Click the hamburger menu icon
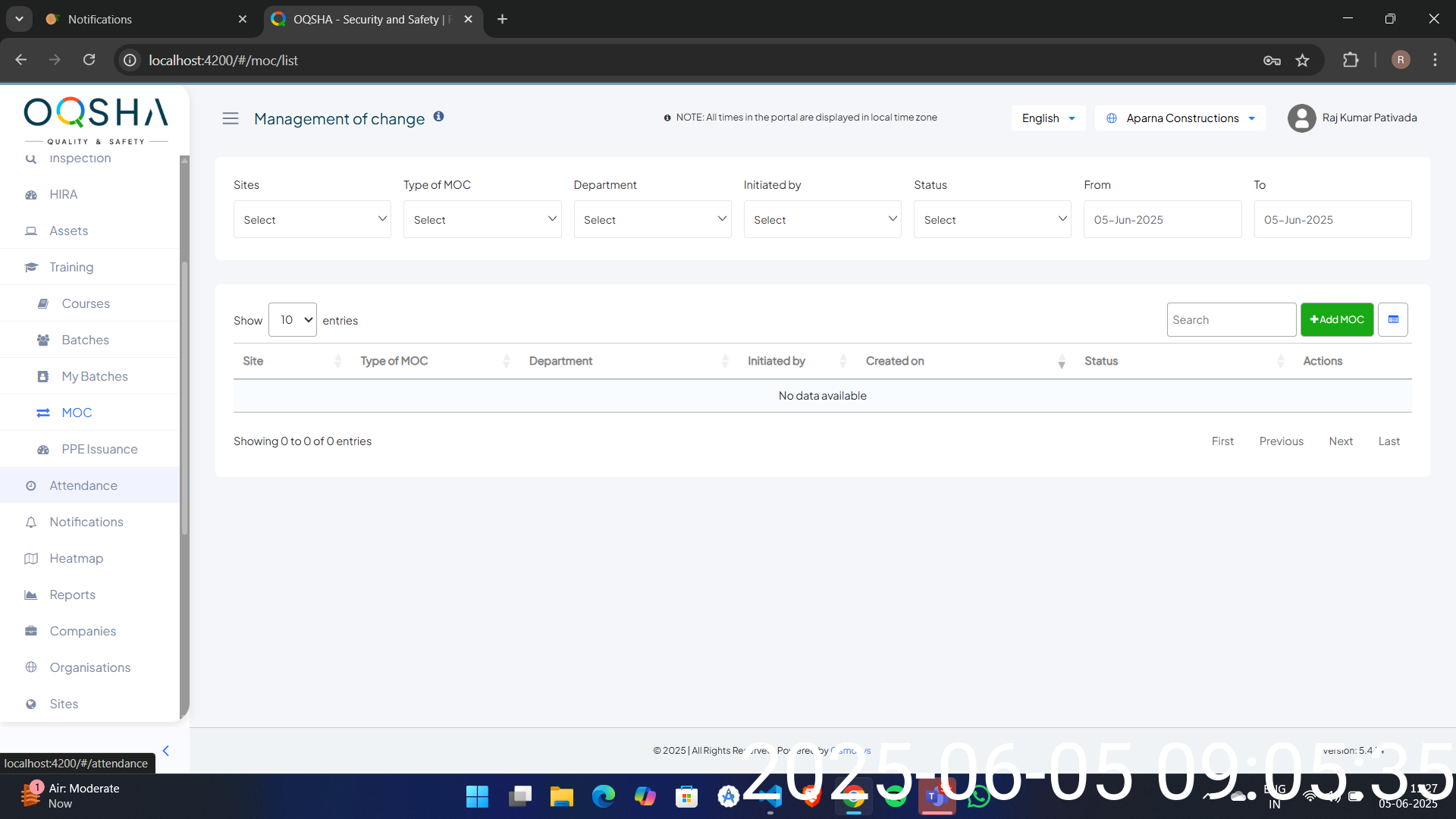Image resolution: width=1456 pixels, height=819 pixels. click(231, 118)
